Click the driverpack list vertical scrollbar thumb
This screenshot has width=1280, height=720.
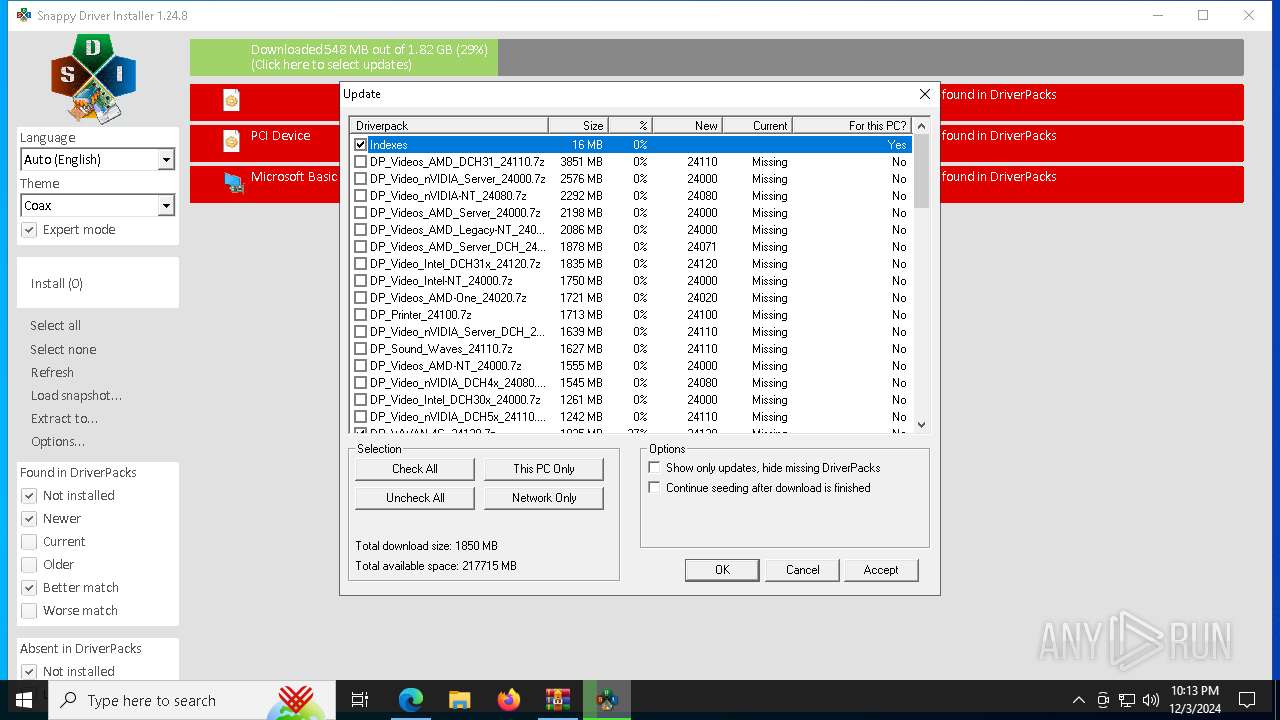pyautogui.click(x=921, y=171)
